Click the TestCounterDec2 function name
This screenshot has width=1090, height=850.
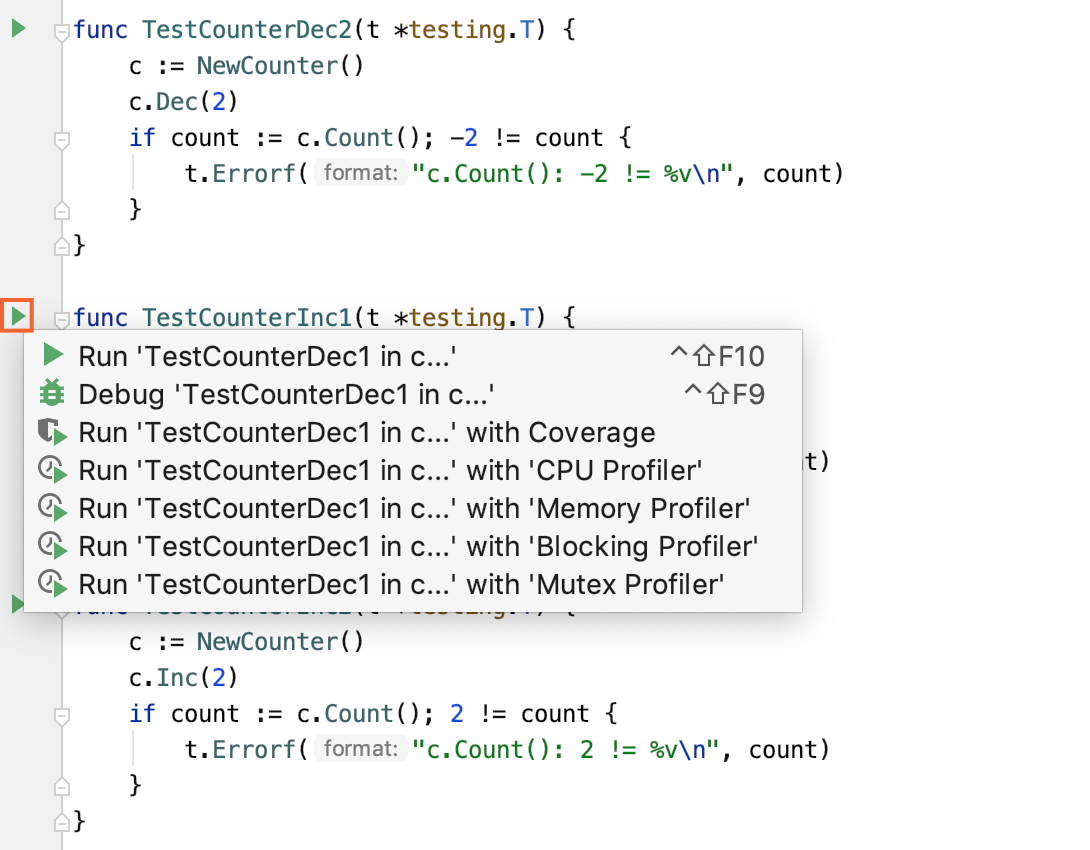coord(247,30)
